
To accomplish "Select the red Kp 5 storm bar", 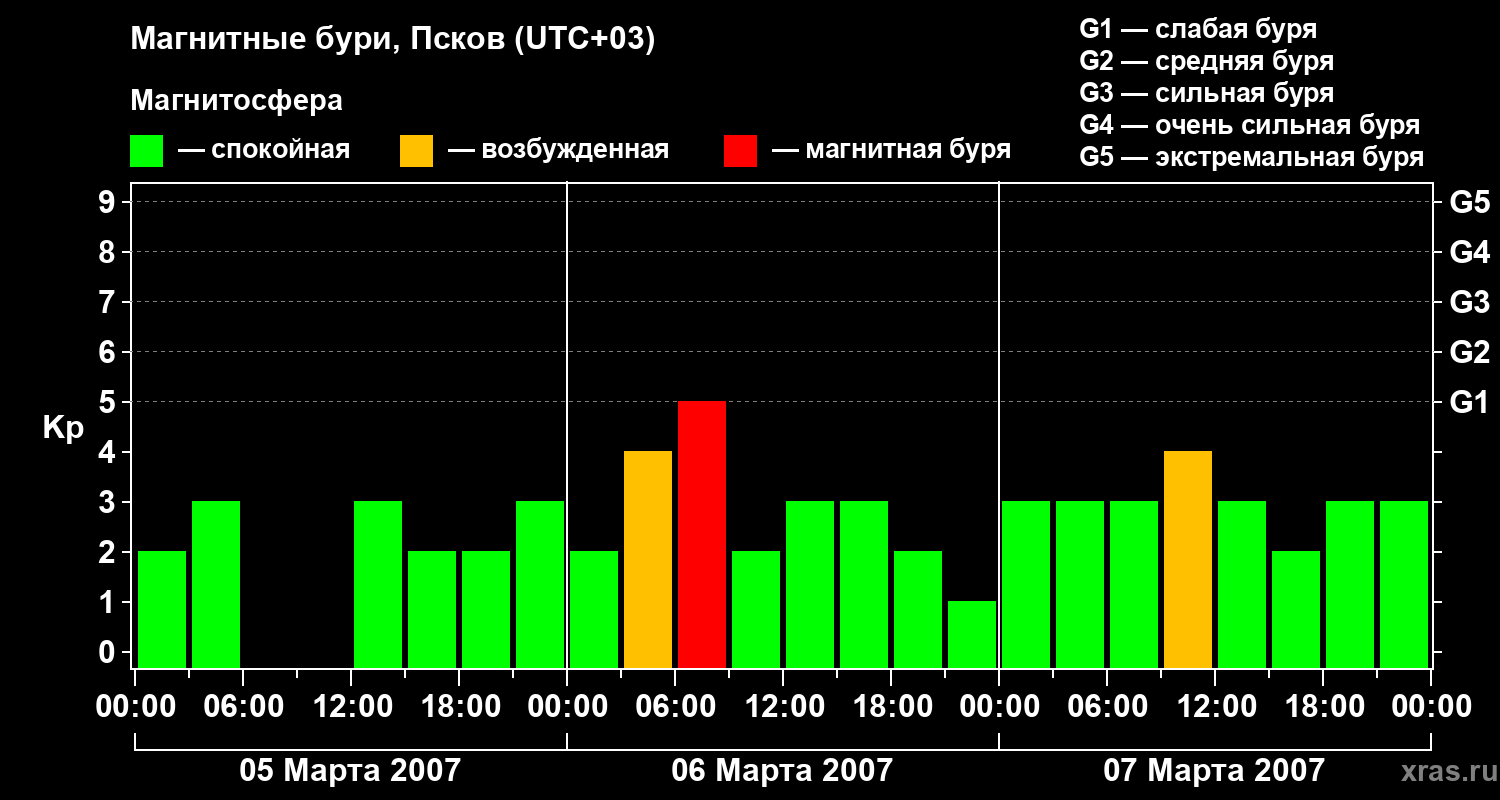I will (702, 534).
